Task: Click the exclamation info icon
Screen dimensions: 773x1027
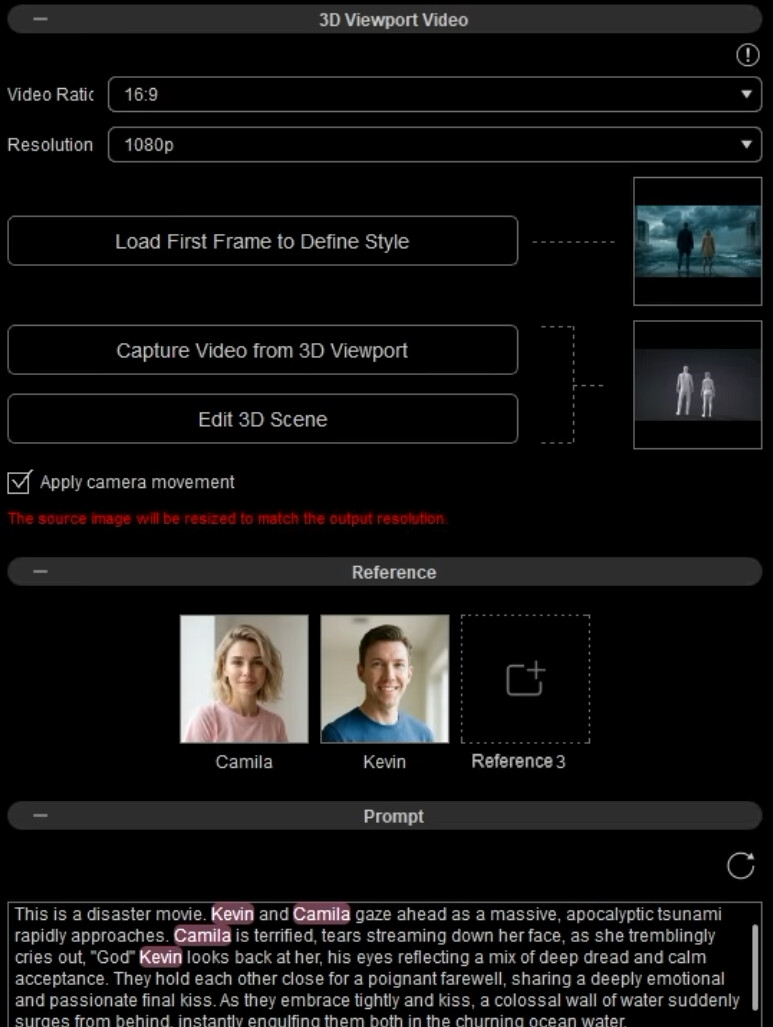Action: (x=747, y=55)
